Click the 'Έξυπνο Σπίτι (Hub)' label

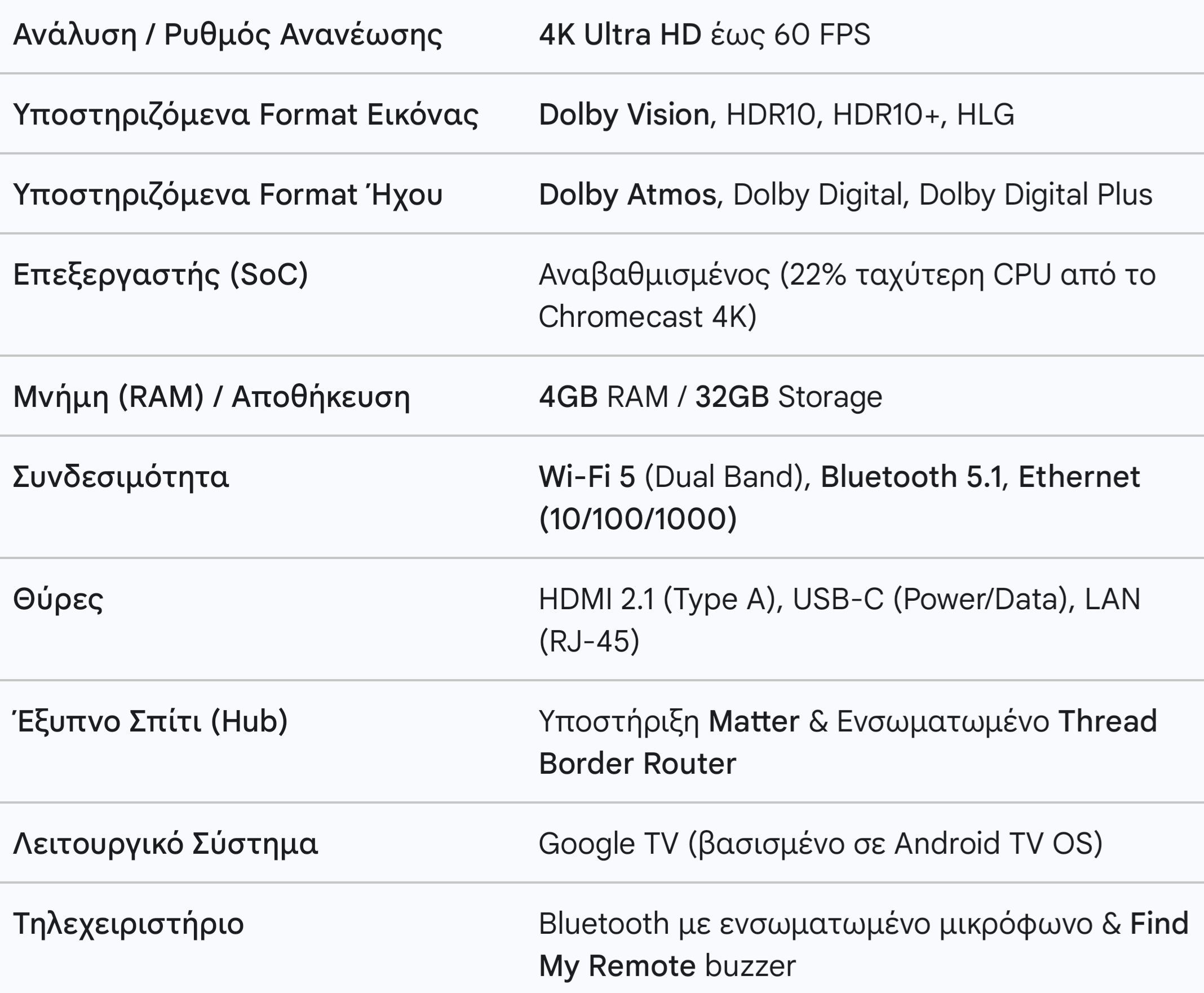(x=150, y=721)
